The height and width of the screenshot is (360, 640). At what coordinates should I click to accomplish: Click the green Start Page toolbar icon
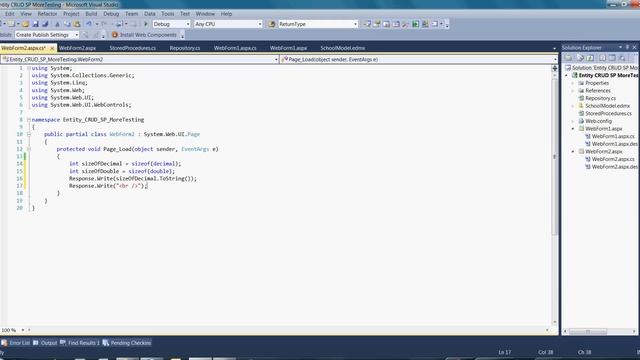tap(416, 24)
